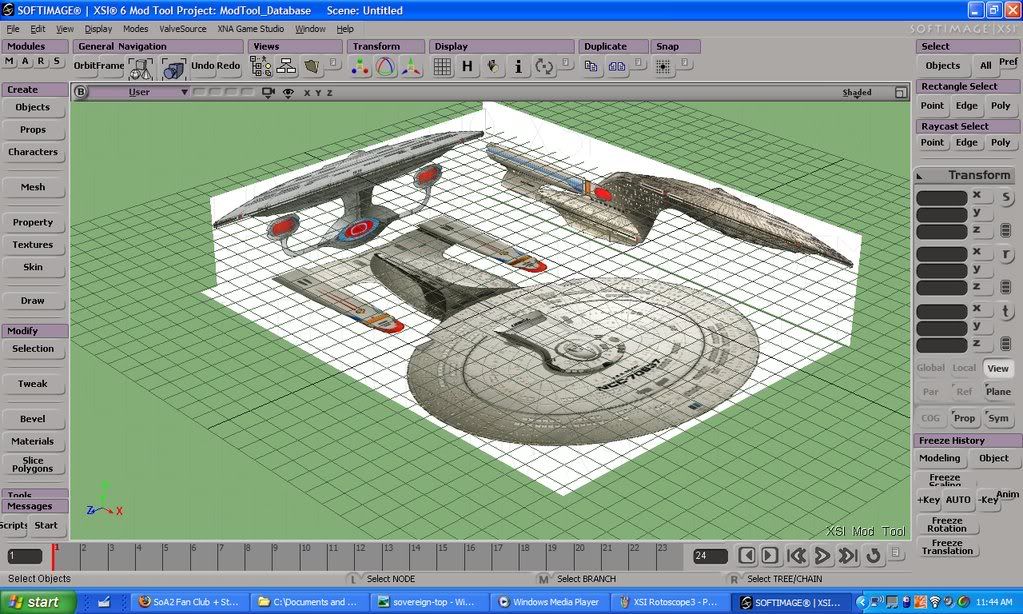Viewport: 1023px width, 614px height.
Task: Open the options menu beside the loop button
Action: pos(896,553)
